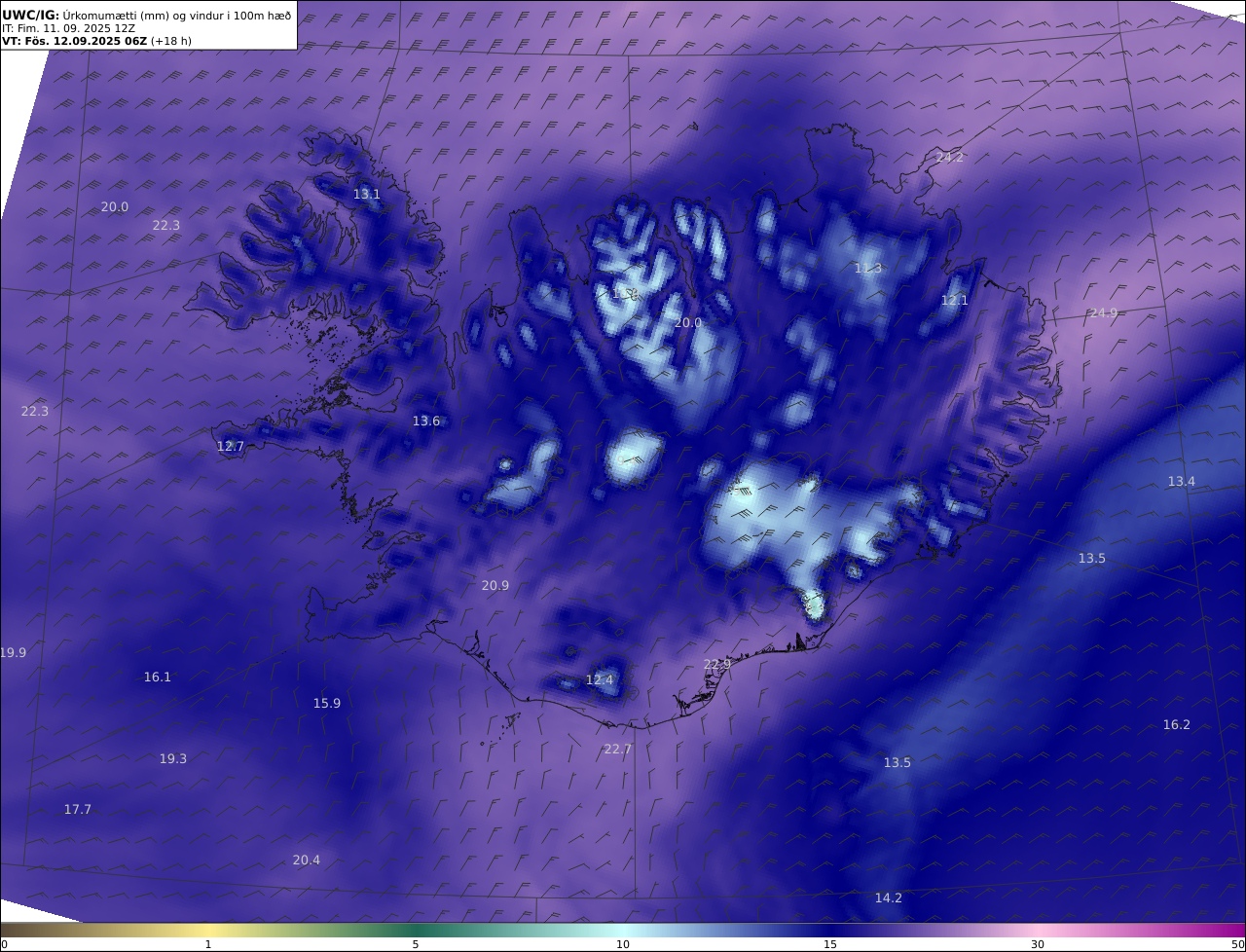The image size is (1246, 952).
Task: Click the 13.6 value in west Iceland
Action: click(426, 421)
